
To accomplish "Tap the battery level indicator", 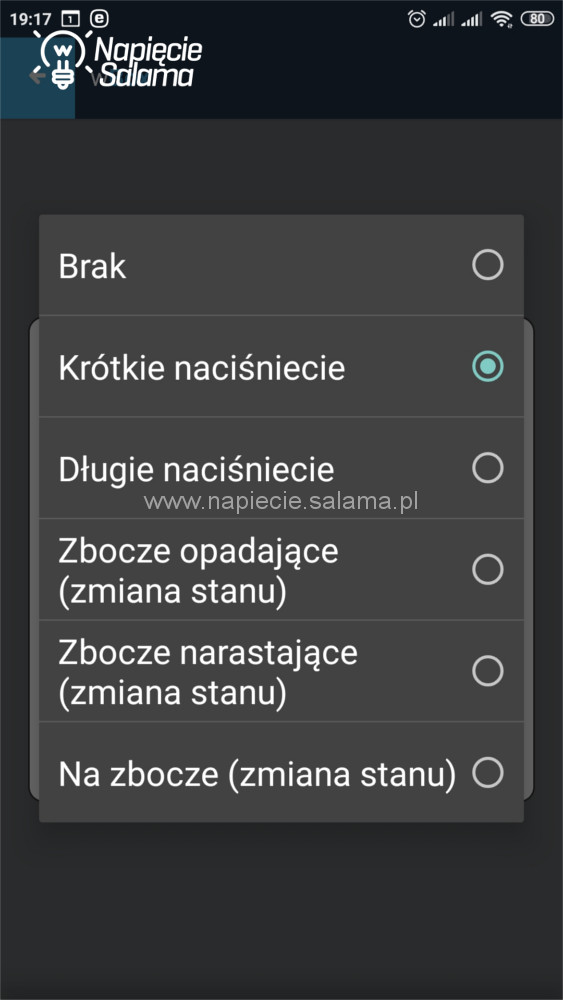I will pos(537,19).
